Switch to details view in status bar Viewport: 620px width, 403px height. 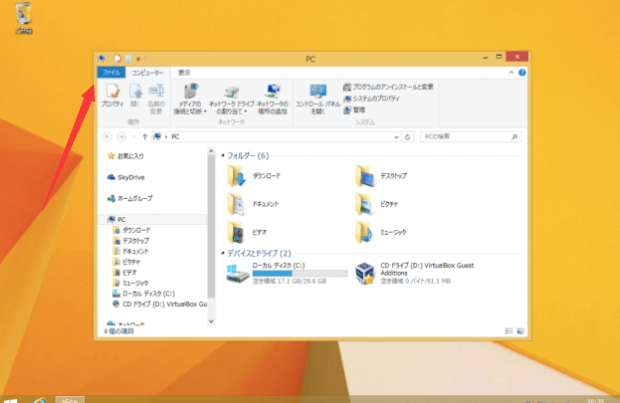509,331
